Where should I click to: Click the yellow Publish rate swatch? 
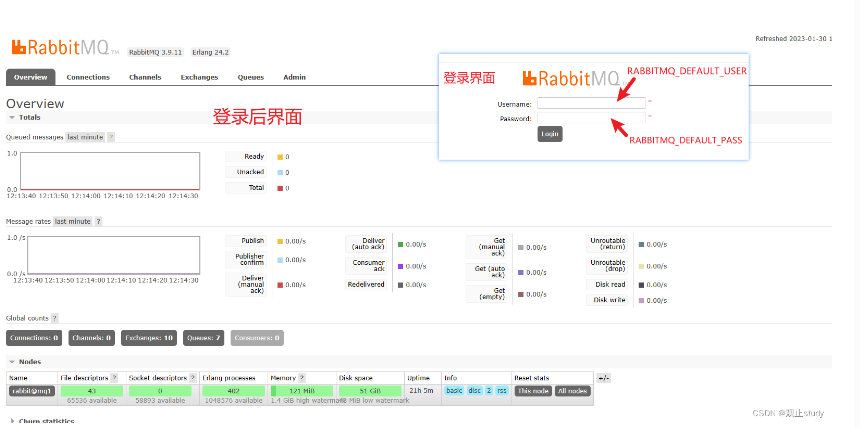pyautogui.click(x=280, y=241)
